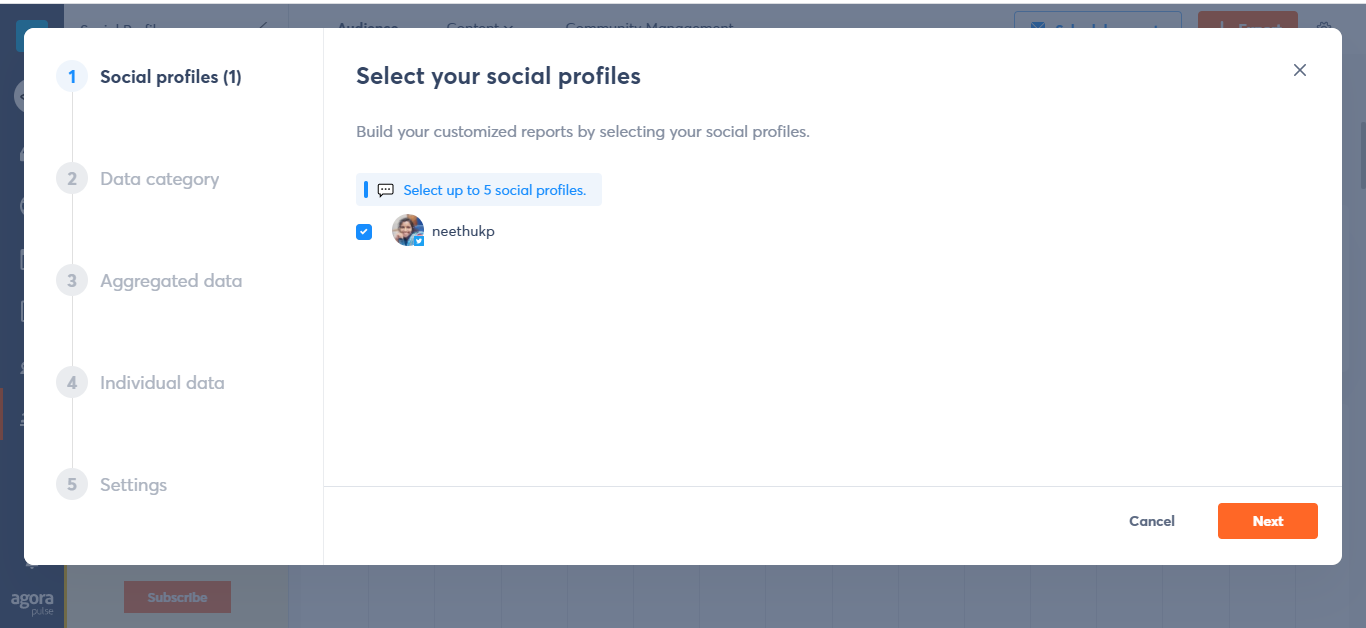This screenshot has height=628, width=1366.
Task: Click the step 3 circle icon
Action: tap(72, 281)
